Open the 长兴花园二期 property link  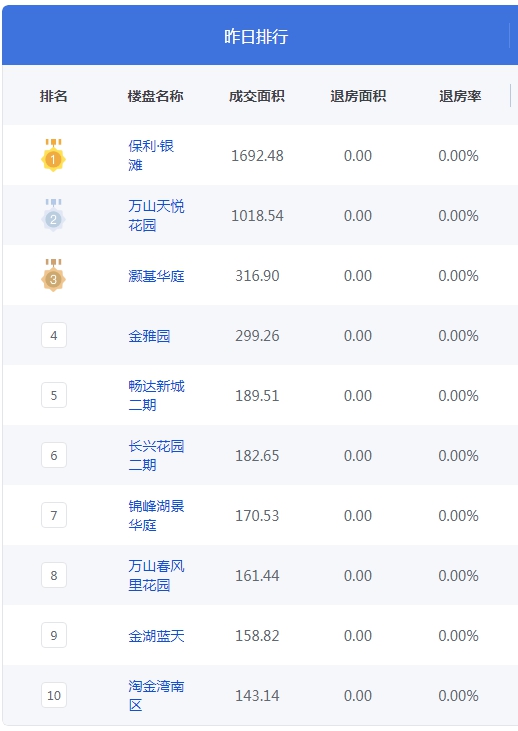(156, 455)
